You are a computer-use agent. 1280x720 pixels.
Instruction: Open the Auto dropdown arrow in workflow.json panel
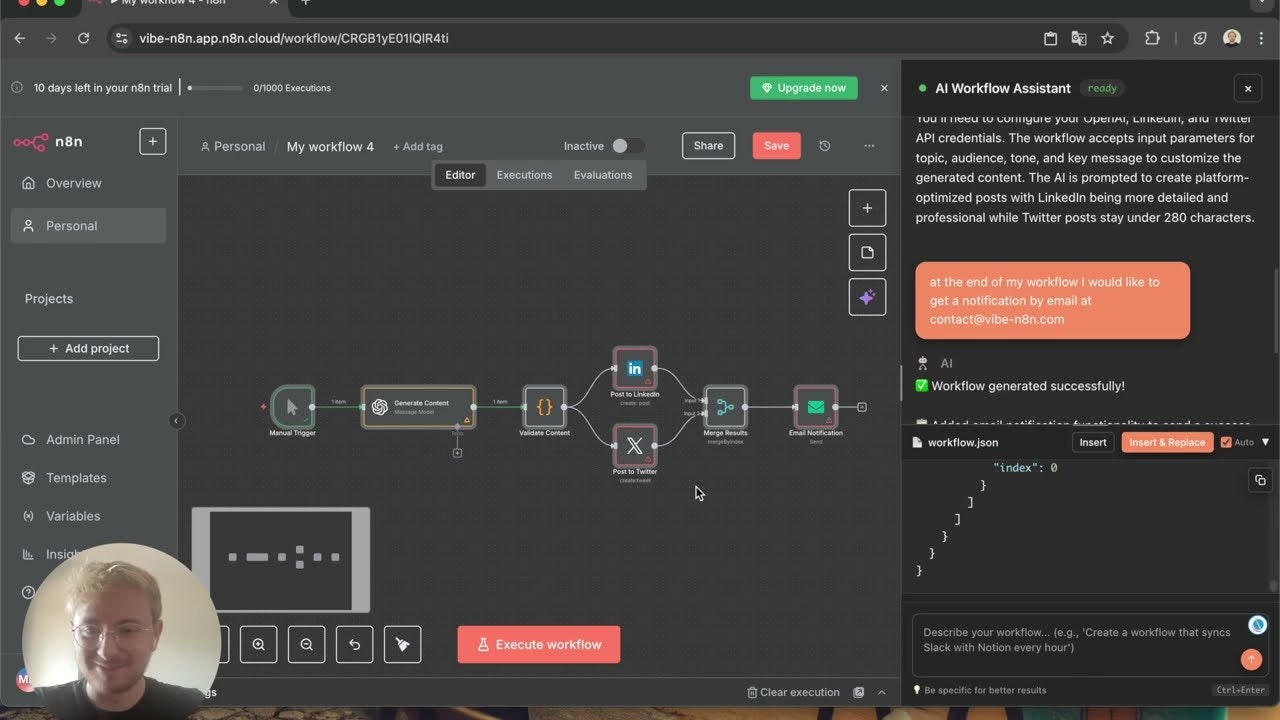coord(1266,442)
